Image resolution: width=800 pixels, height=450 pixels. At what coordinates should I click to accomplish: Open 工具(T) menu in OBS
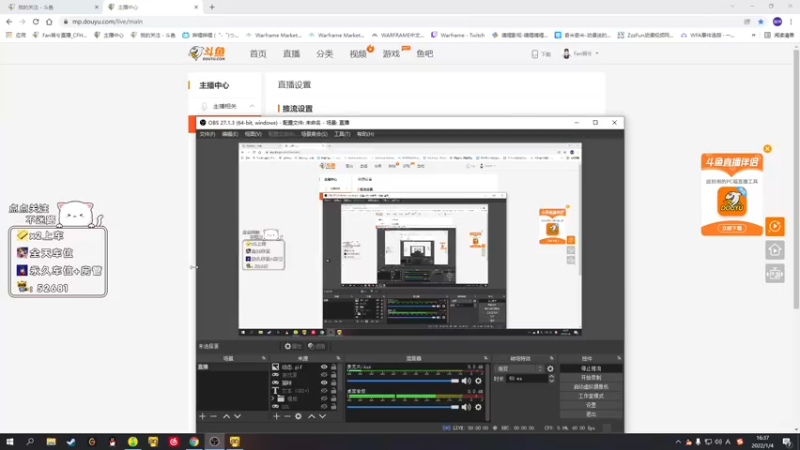[342, 134]
